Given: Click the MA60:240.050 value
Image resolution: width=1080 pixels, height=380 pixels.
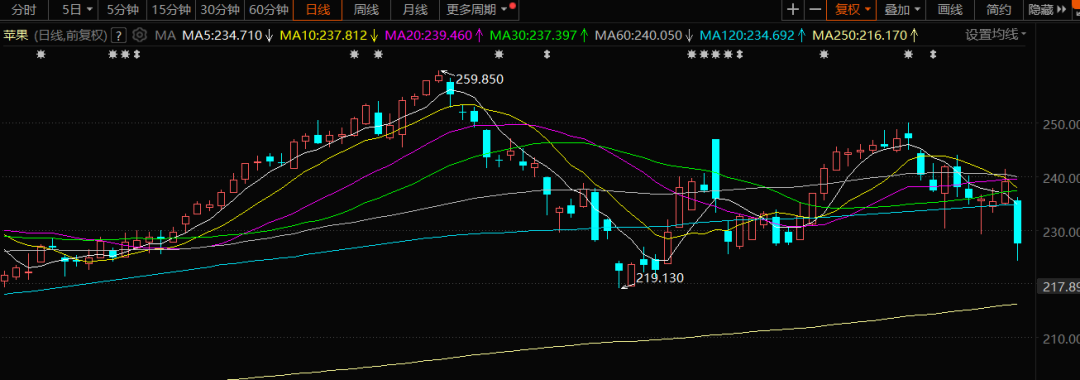Looking at the screenshot, I should tap(638, 35).
